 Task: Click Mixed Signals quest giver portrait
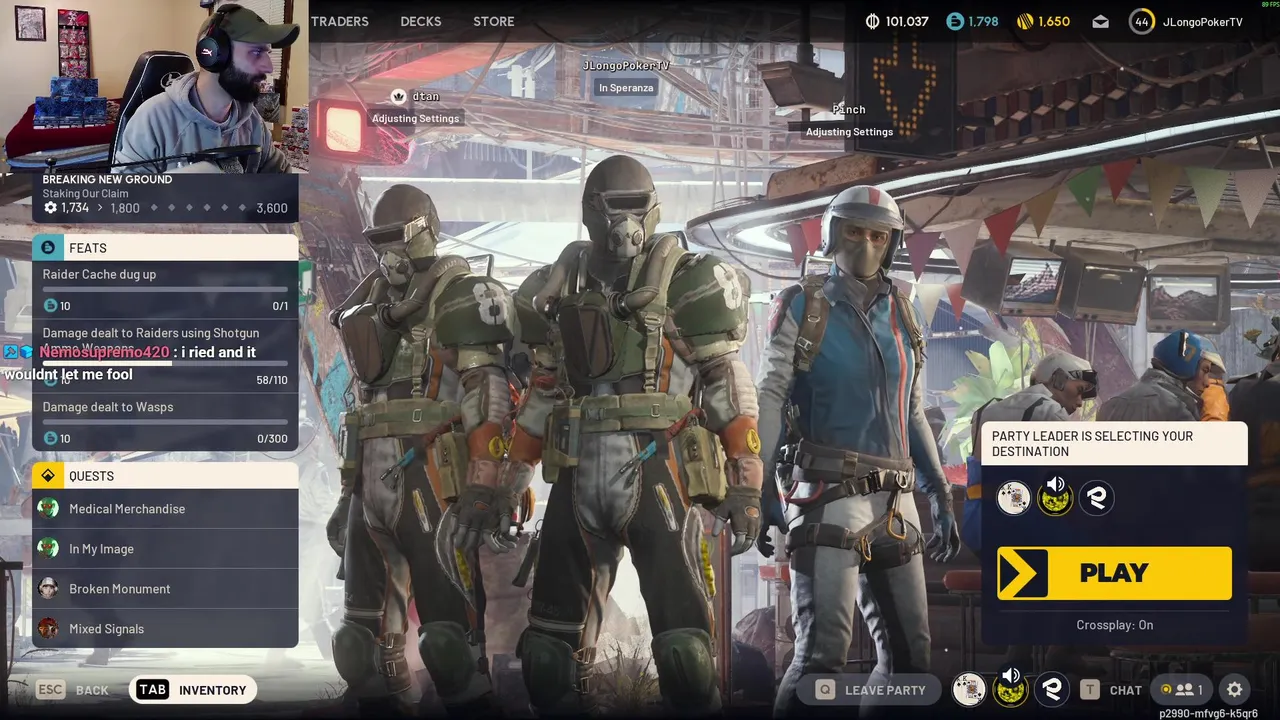(48, 629)
